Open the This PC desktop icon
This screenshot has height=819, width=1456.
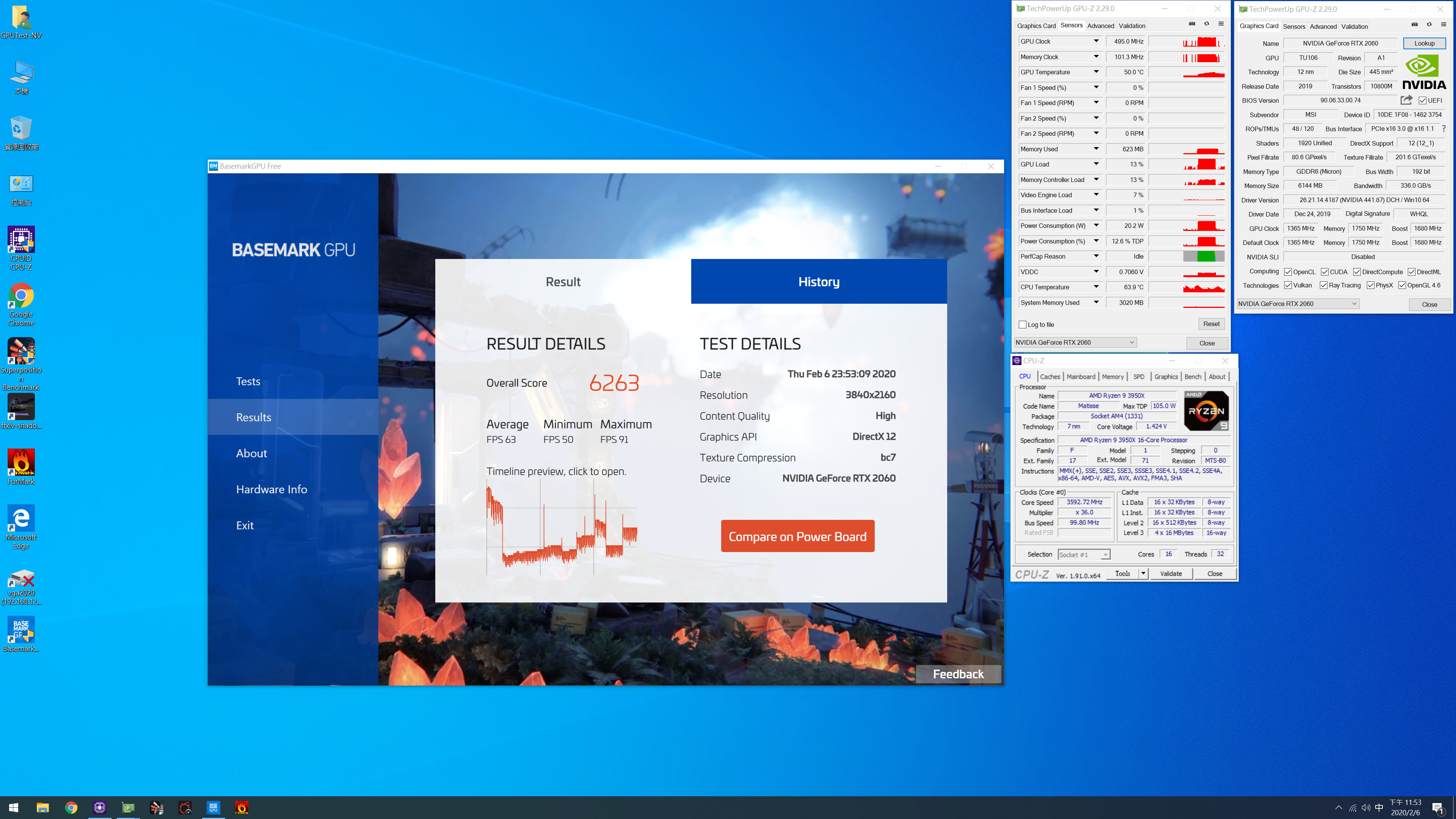tap(21, 78)
